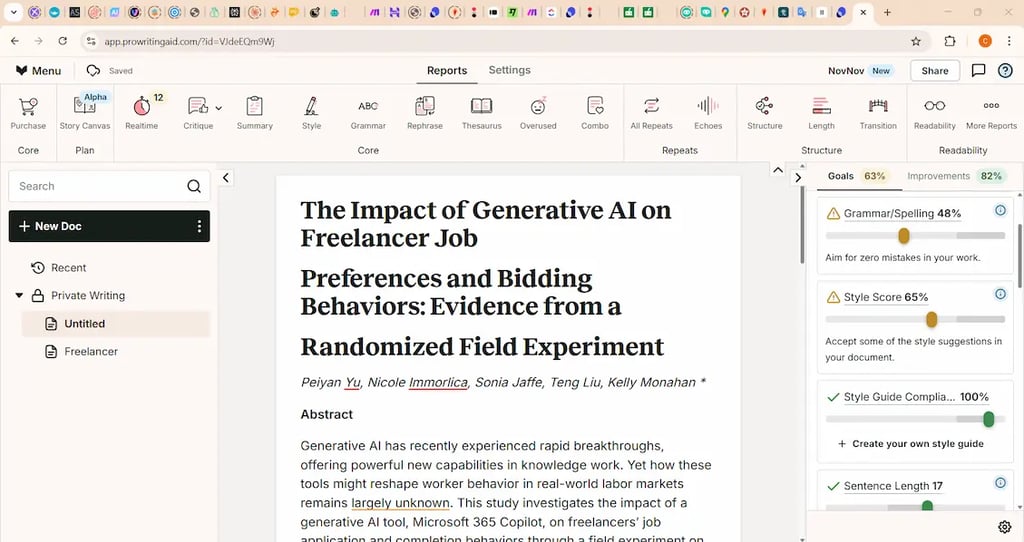This screenshot has height=542, width=1024.
Task: Open the Story Canvas tool
Action: [x=85, y=114]
